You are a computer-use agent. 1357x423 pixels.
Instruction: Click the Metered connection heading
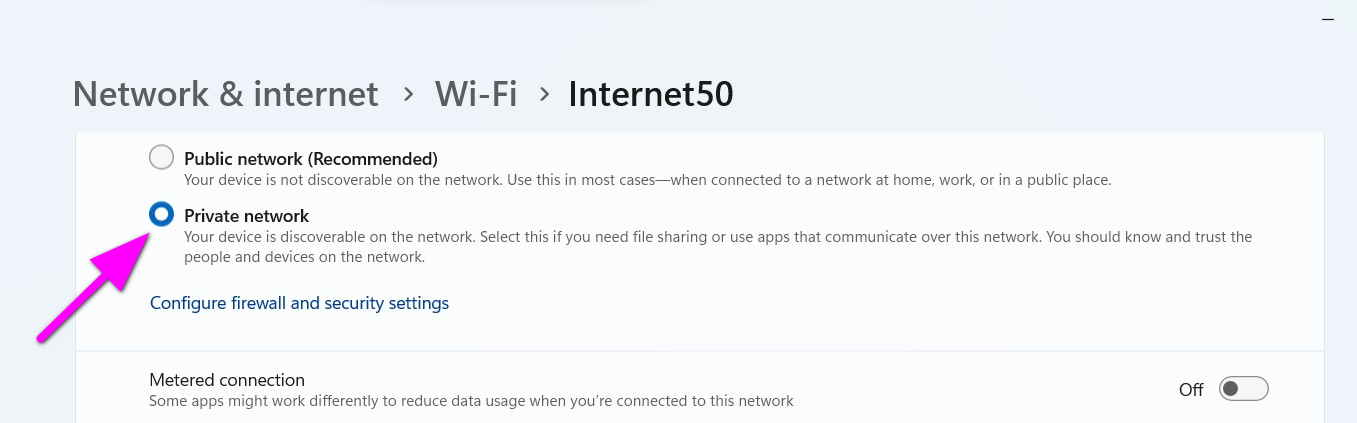coord(227,380)
